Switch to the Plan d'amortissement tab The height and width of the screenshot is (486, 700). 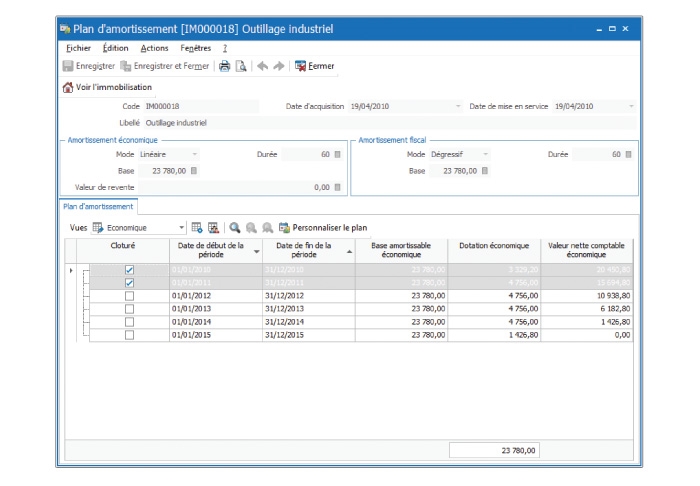[98, 206]
